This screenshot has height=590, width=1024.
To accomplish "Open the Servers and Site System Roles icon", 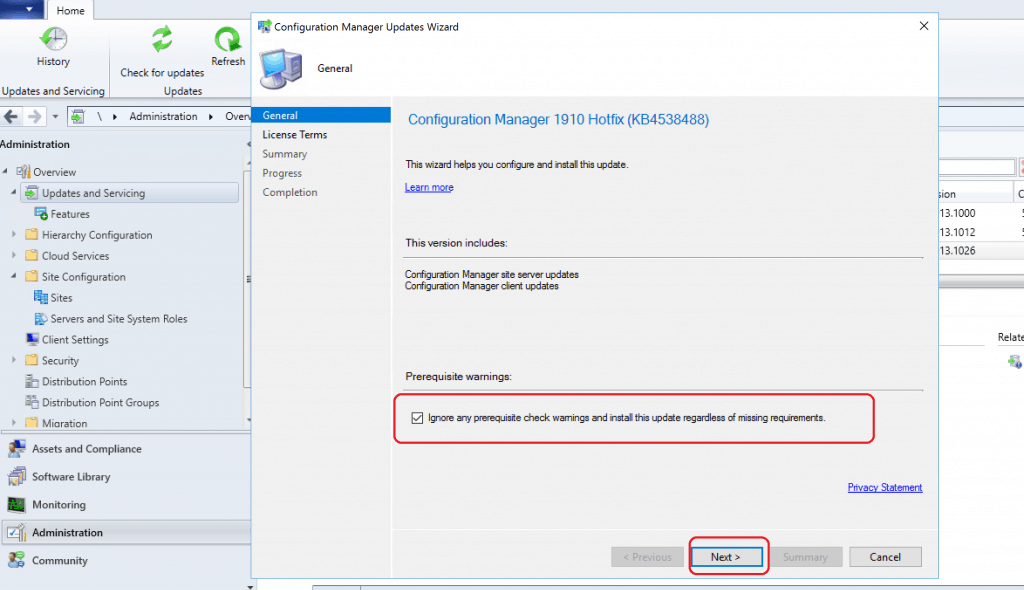I will pos(40,318).
